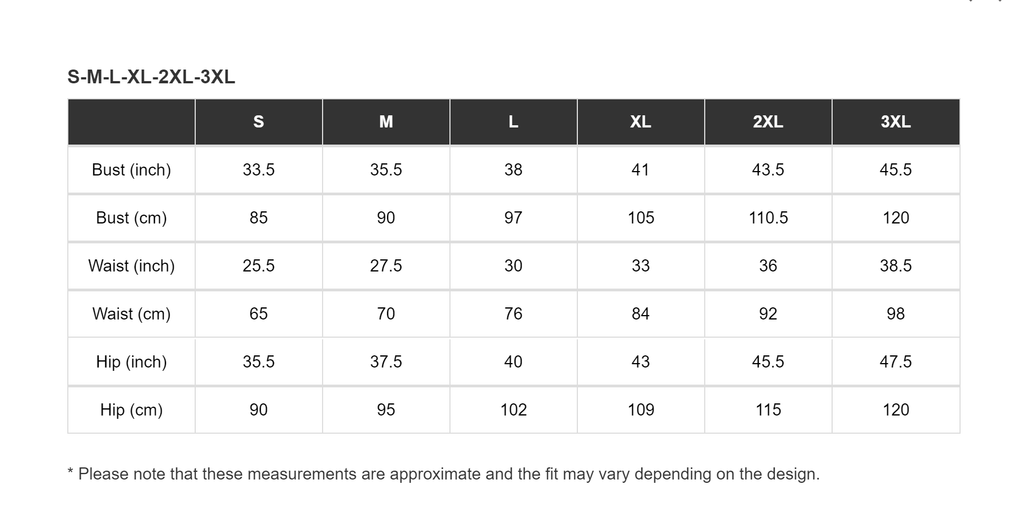The height and width of the screenshot is (522, 1024).
Task: Click the 33.5 bust inch cell
Action: pos(259,170)
